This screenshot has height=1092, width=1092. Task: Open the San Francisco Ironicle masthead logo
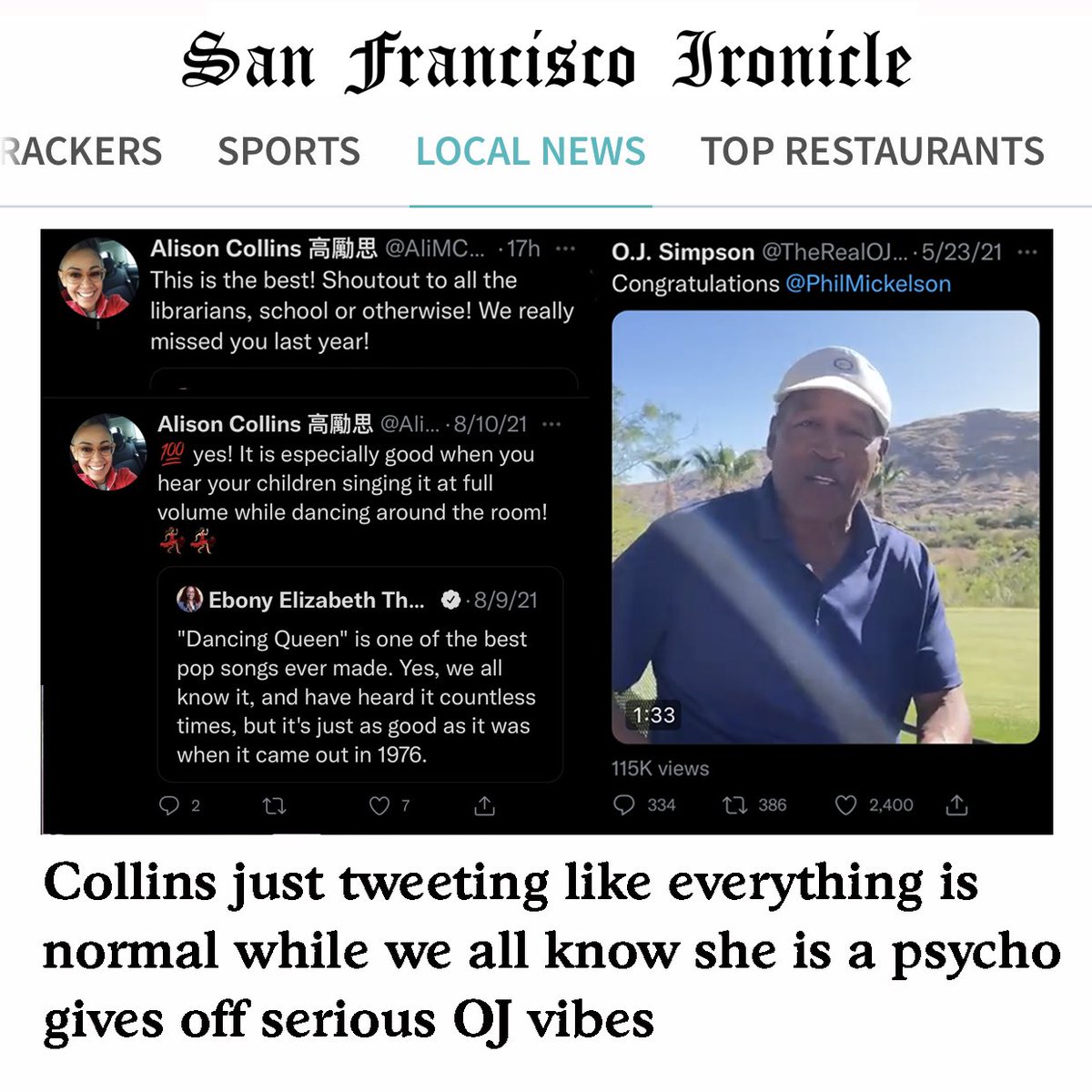click(546, 62)
